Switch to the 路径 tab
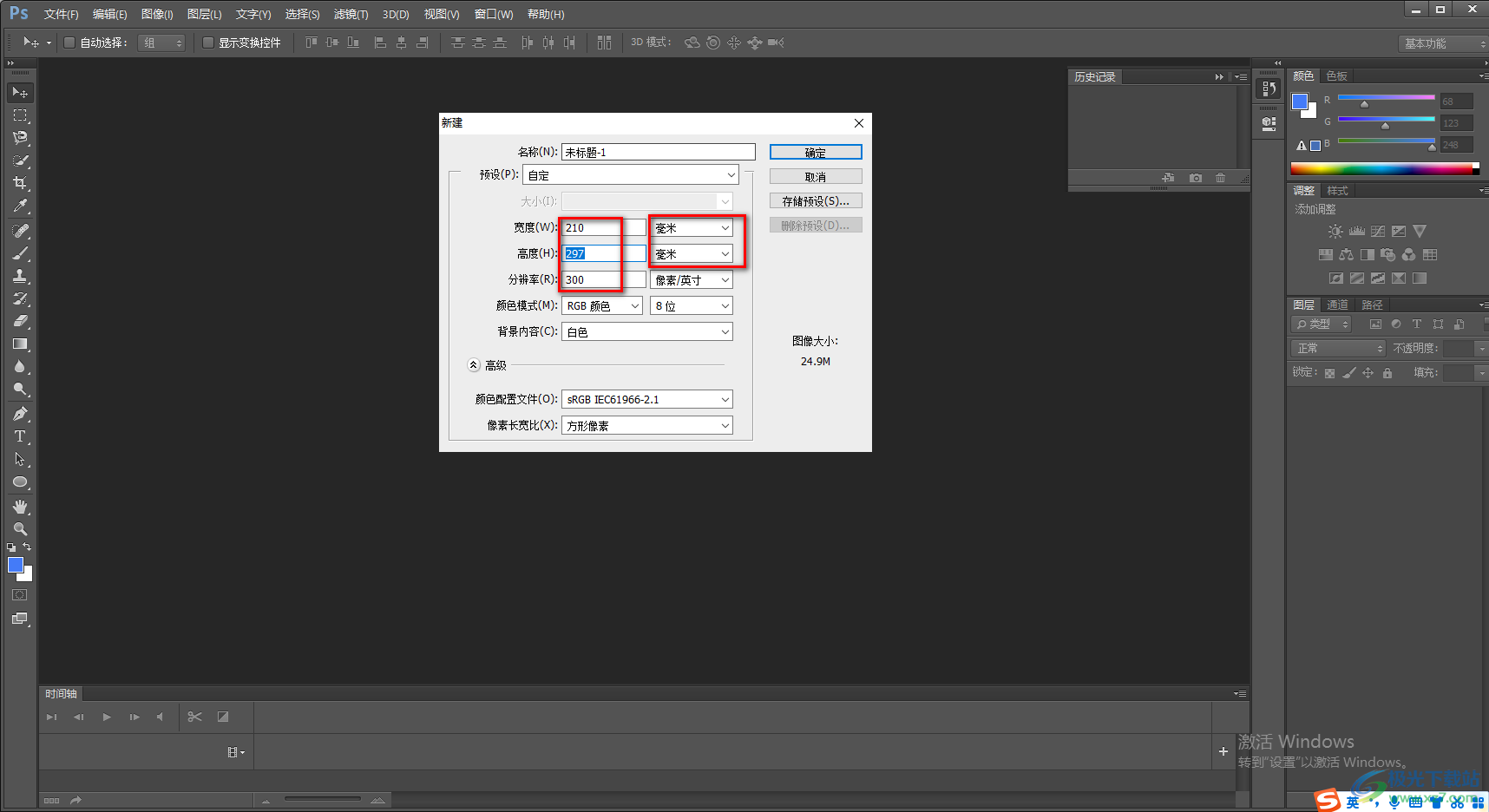The image size is (1489, 812). [1372, 305]
